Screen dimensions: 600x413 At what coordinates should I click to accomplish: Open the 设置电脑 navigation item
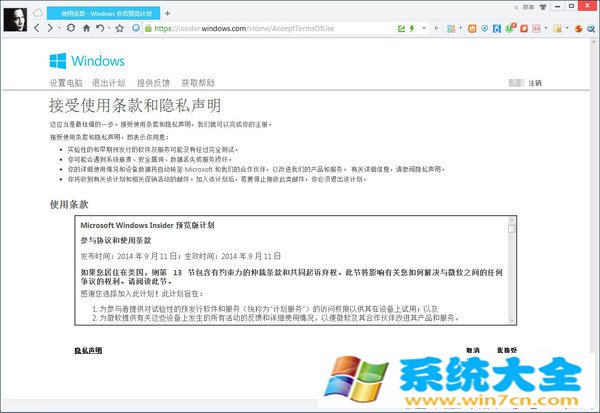tap(66, 83)
